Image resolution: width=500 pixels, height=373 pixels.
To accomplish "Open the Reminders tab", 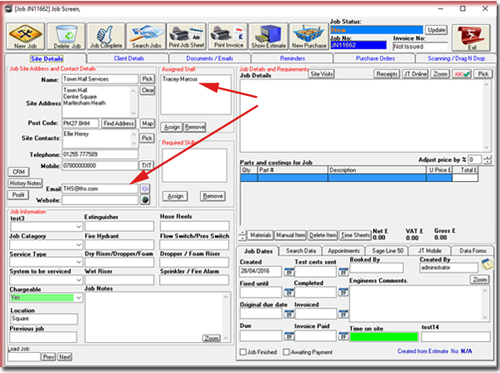I will [x=292, y=58].
